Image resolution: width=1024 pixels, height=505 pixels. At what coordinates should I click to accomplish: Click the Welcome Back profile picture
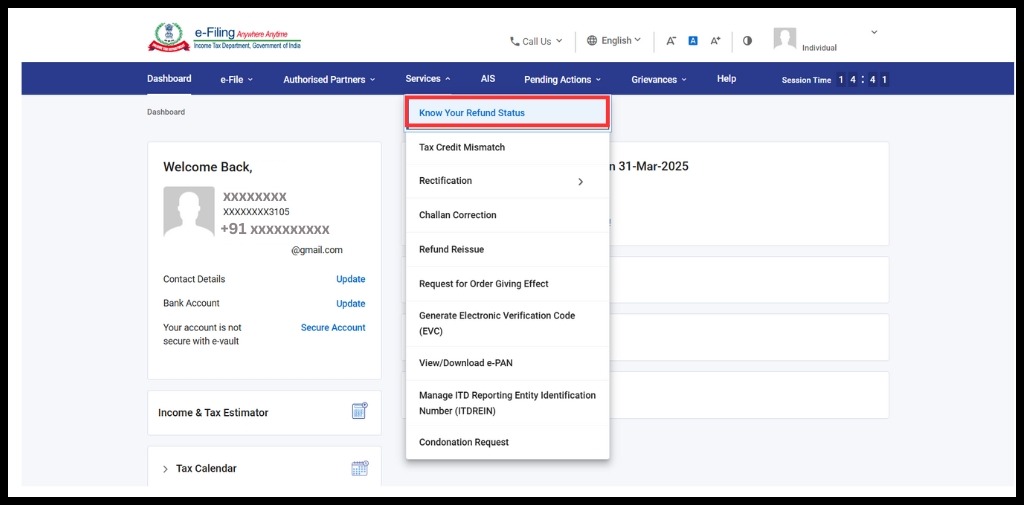point(189,211)
